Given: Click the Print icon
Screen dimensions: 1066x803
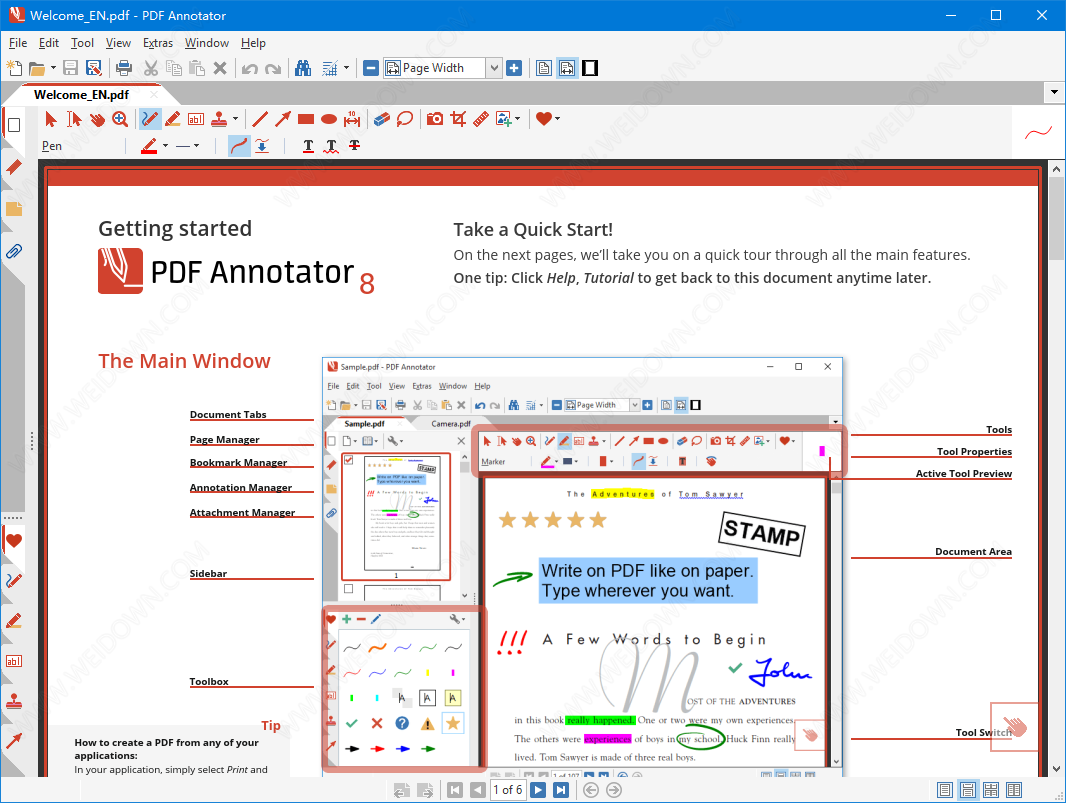Looking at the screenshot, I should pos(124,68).
